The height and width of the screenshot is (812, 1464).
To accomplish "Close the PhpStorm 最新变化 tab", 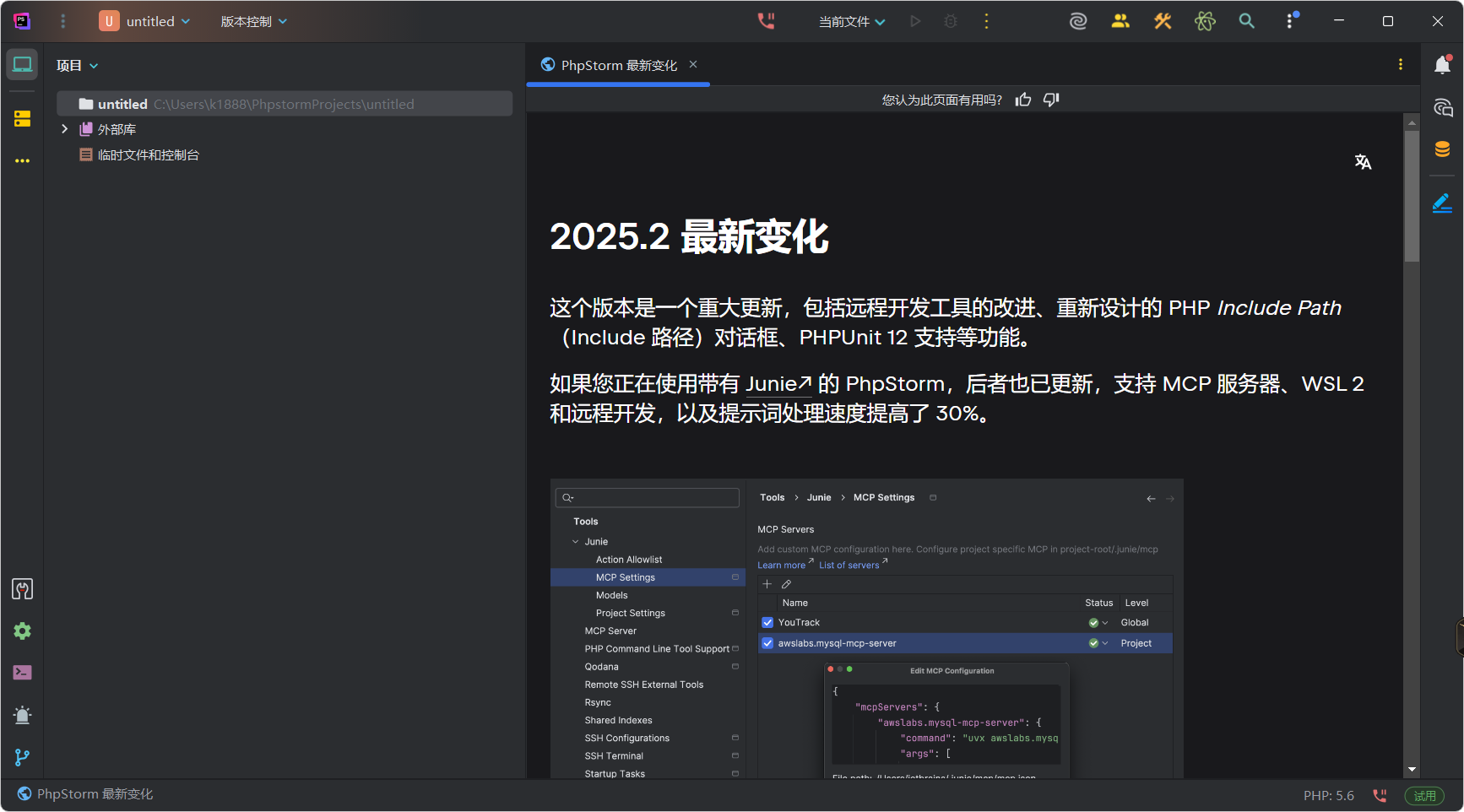I will [693, 64].
